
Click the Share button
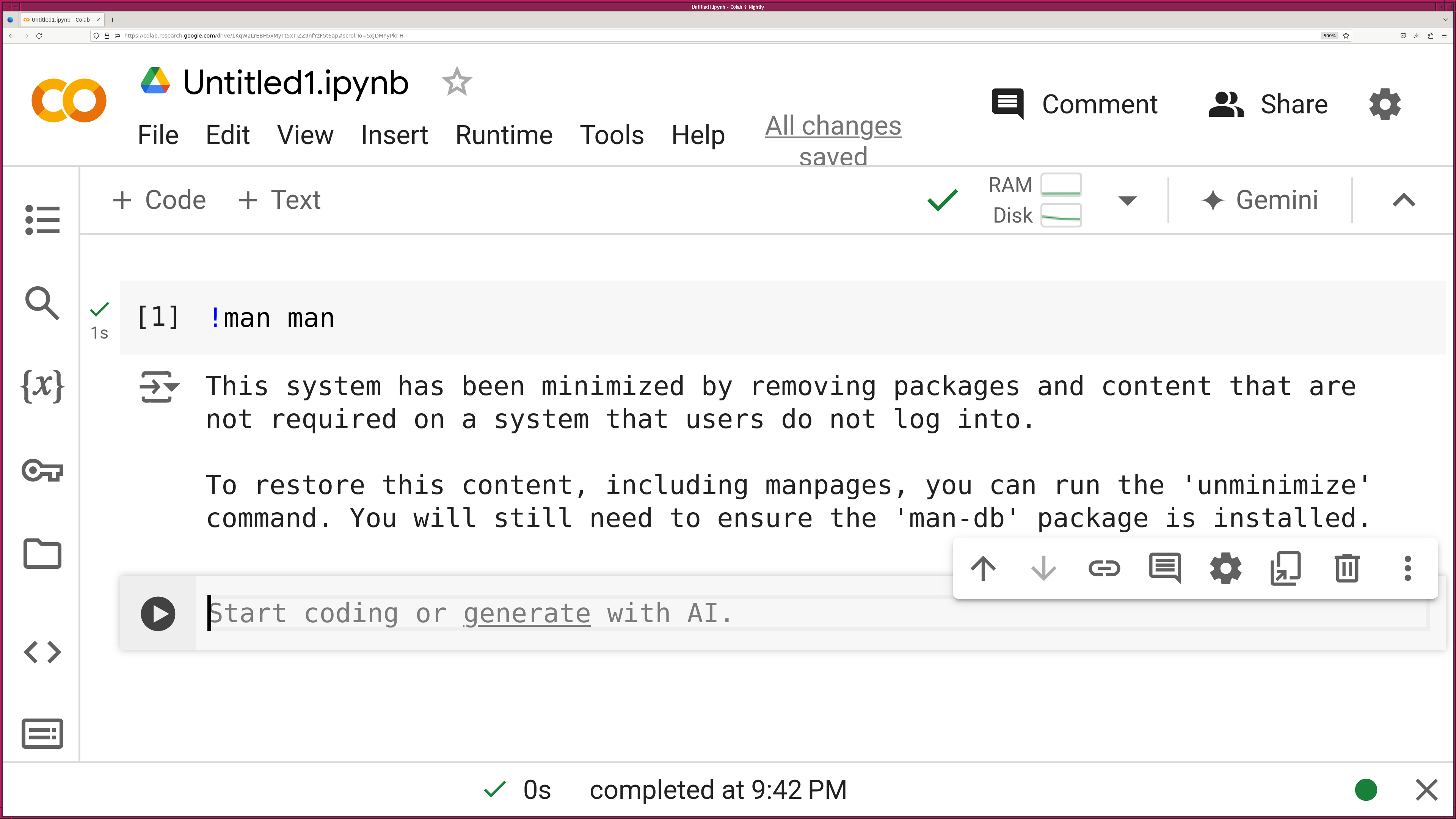(x=1268, y=105)
